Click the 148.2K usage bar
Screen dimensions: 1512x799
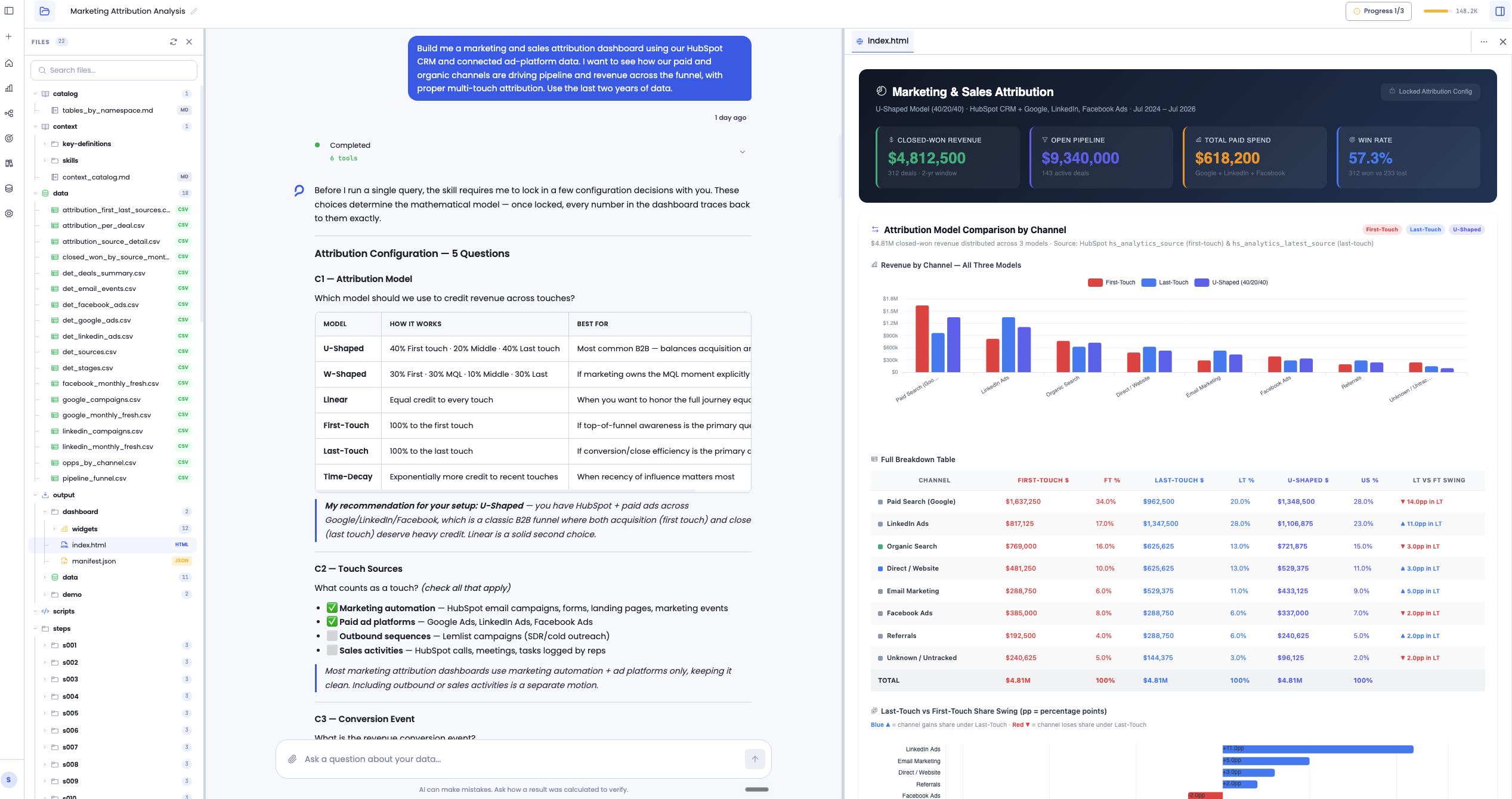click(1451, 11)
